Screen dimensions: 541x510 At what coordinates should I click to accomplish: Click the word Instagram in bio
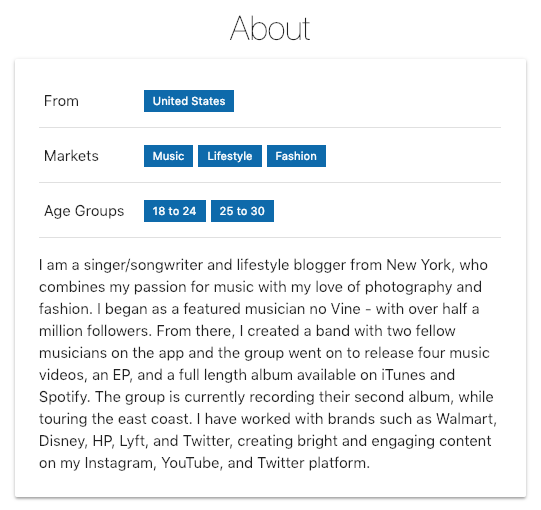[120, 463]
